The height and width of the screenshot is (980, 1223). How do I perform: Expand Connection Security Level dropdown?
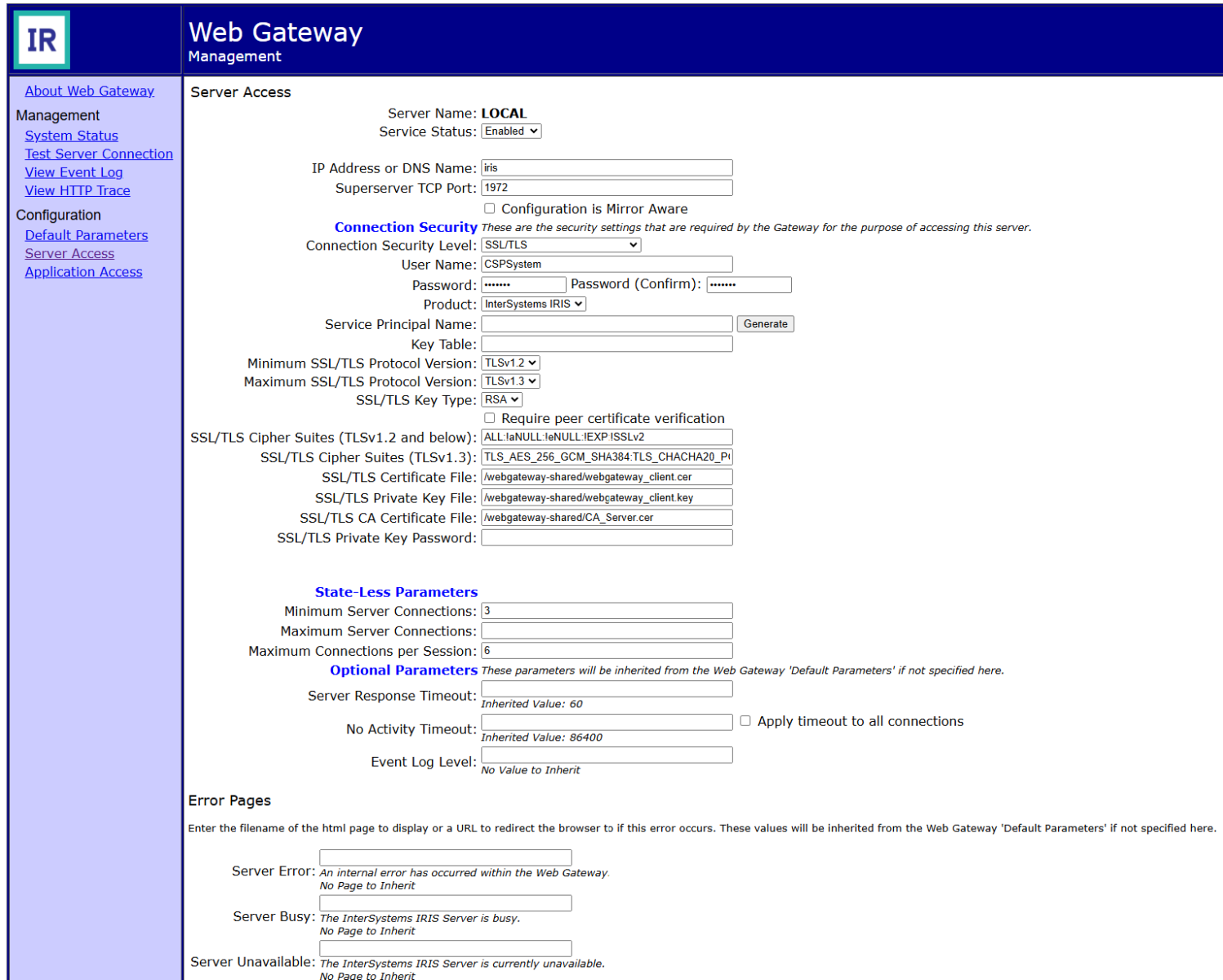pyautogui.click(x=561, y=245)
